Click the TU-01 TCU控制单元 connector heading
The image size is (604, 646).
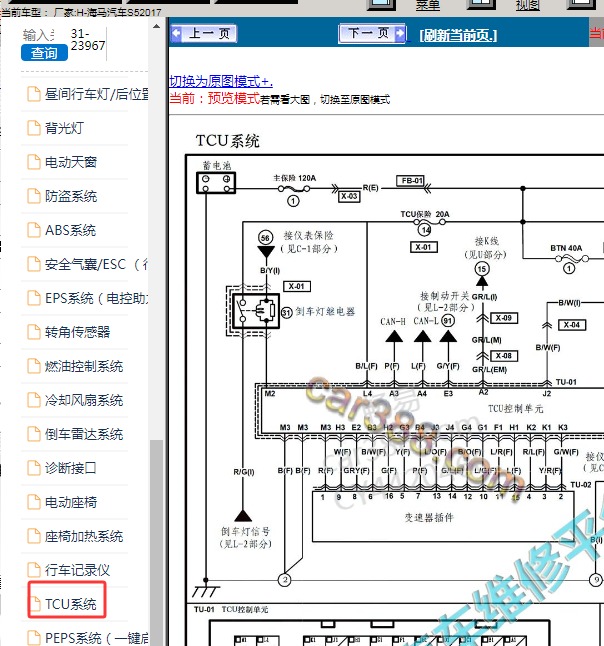pyautogui.click(x=231, y=609)
